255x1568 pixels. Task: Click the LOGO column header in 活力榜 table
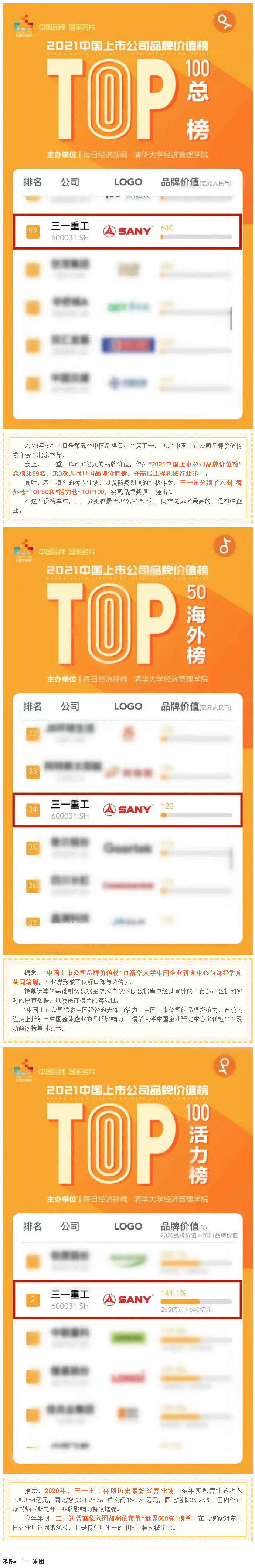(128, 1226)
